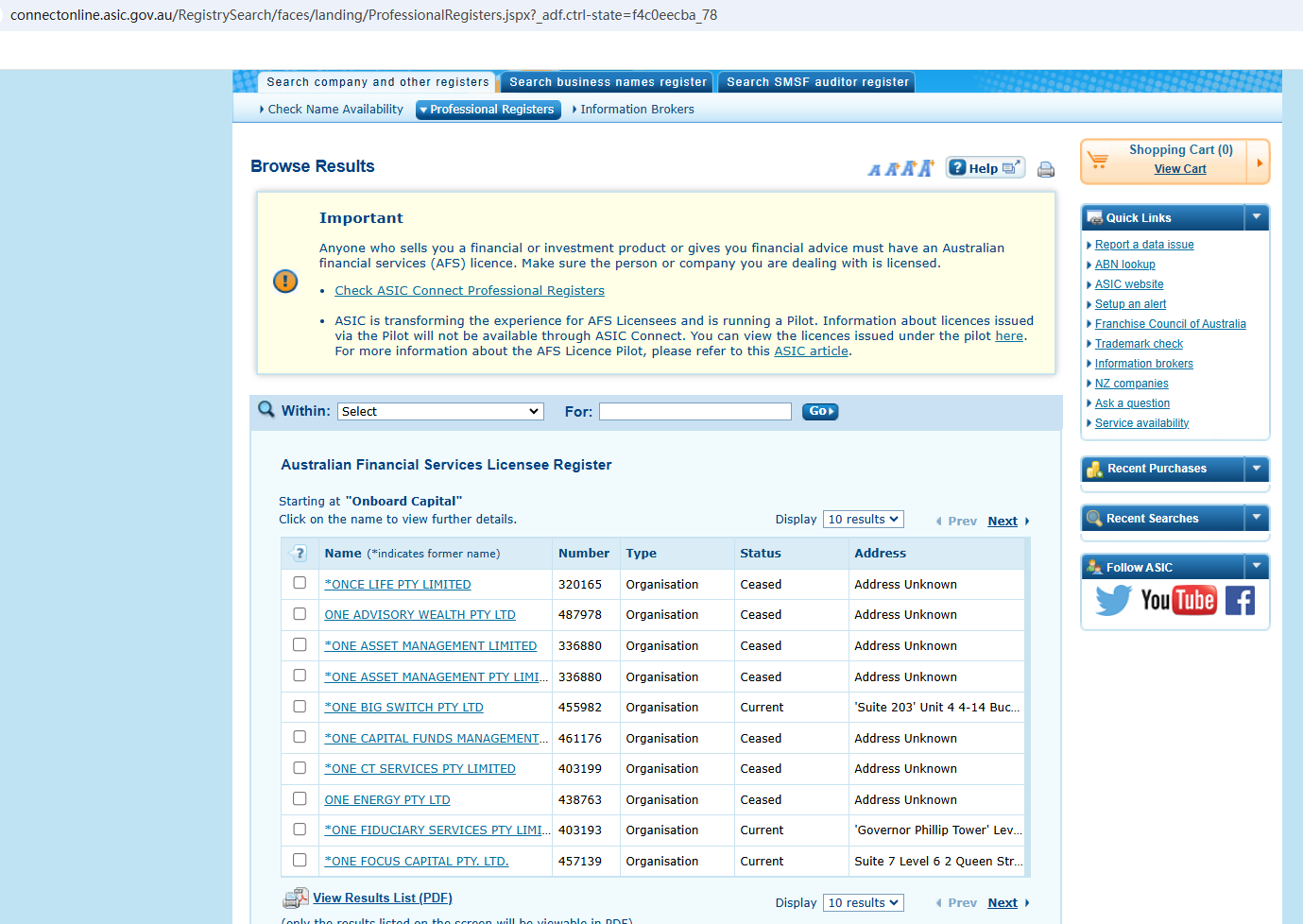The image size is (1303, 924).
Task: Open the ABN lookup quick link
Action: 1125,265
